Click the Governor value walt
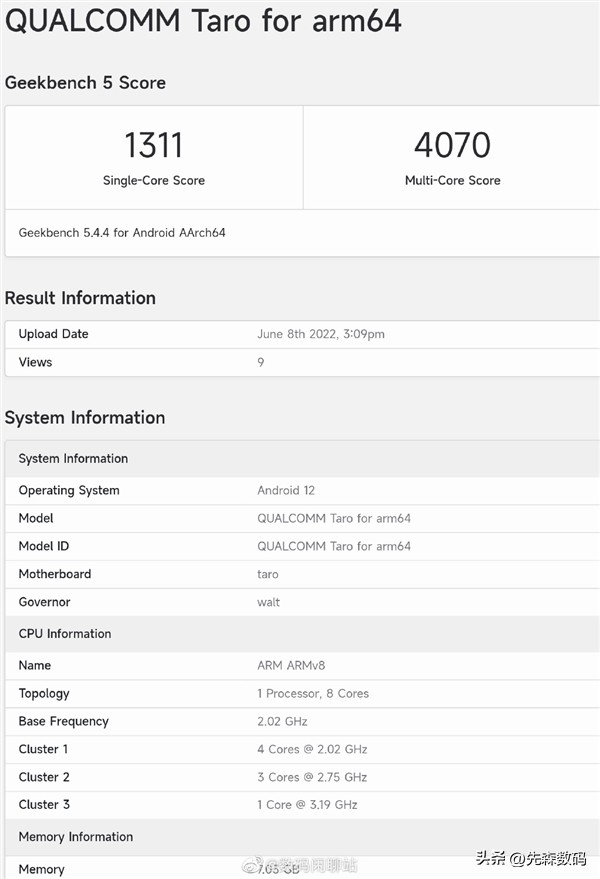 click(x=269, y=602)
